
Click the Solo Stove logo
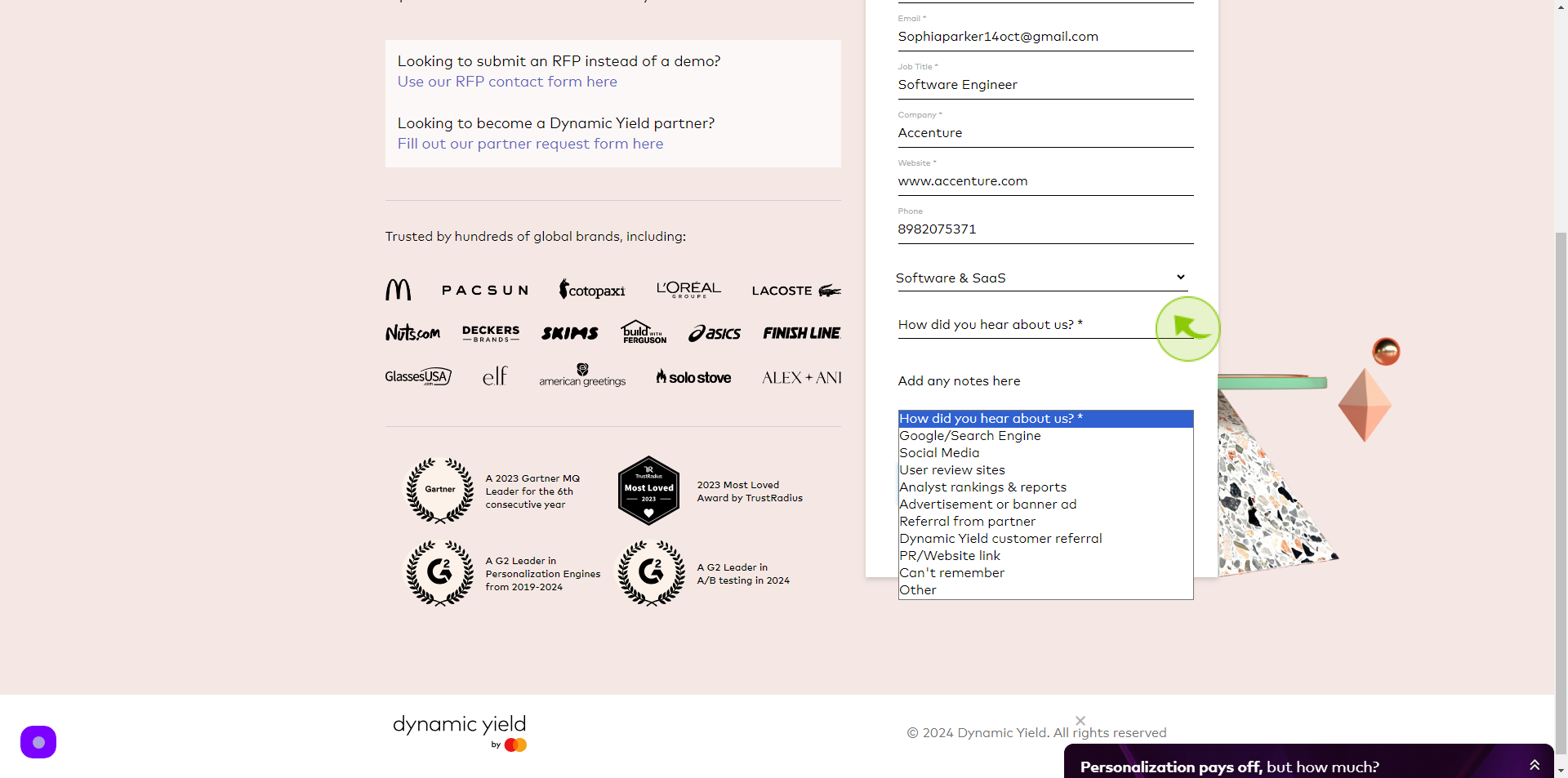pyautogui.click(x=694, y=376)
